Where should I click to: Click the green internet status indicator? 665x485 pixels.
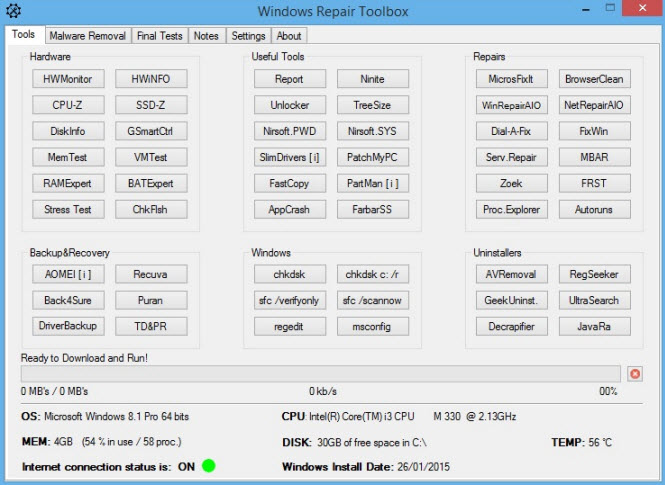208,465
